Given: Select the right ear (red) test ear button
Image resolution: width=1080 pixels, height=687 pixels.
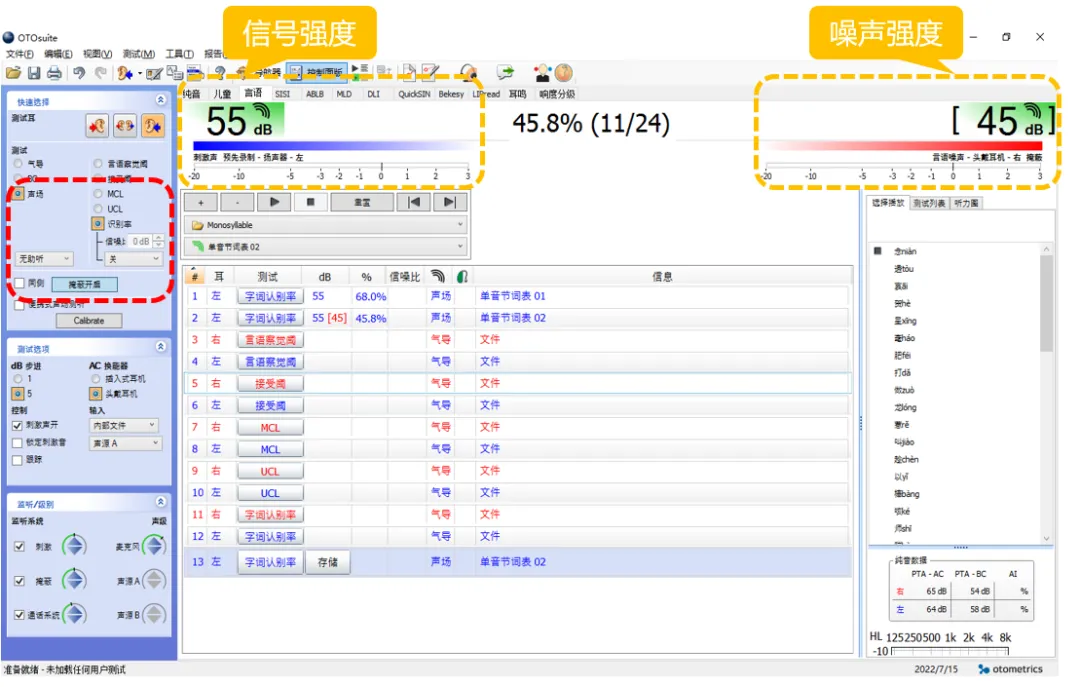Looking at the screenshot, I should pyautogui.click(x=97, y=126).
